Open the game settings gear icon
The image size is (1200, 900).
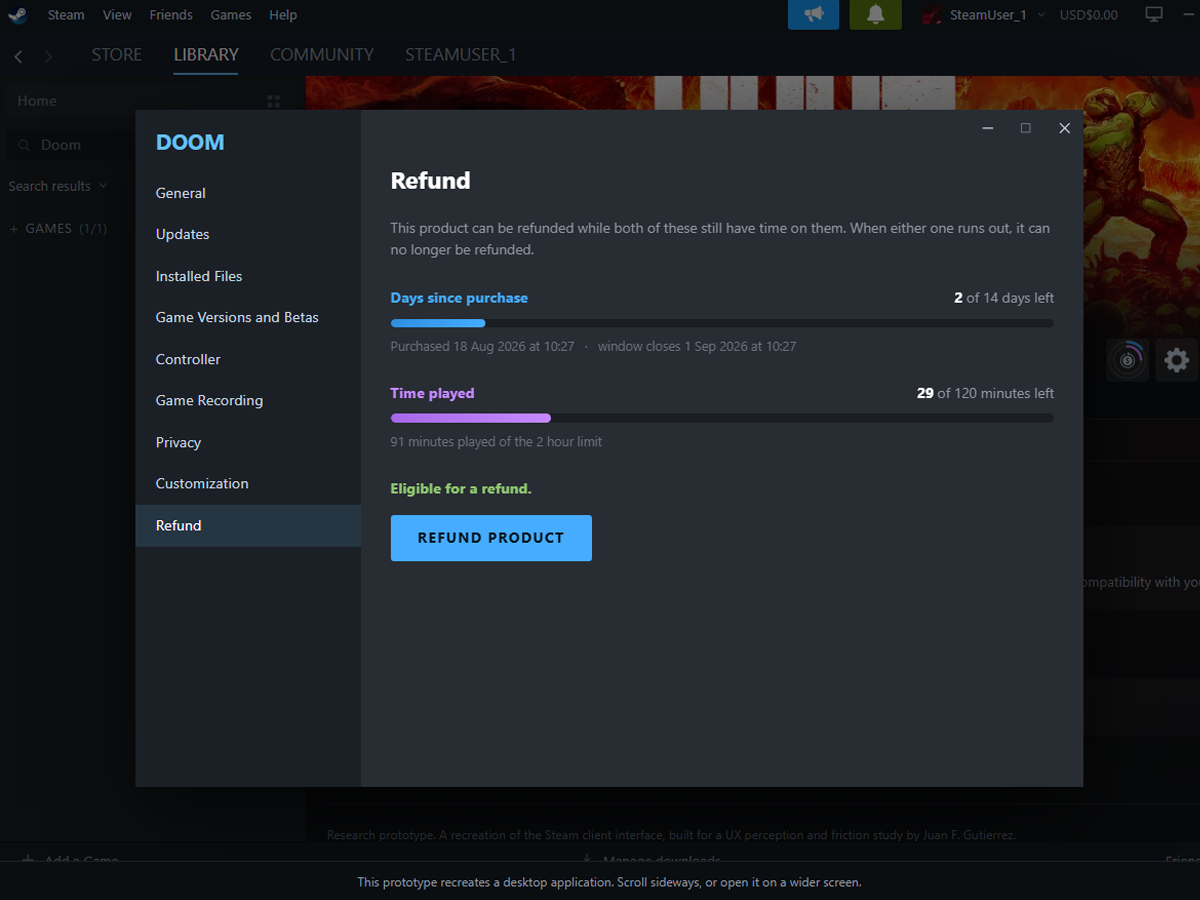(1177, 360)
